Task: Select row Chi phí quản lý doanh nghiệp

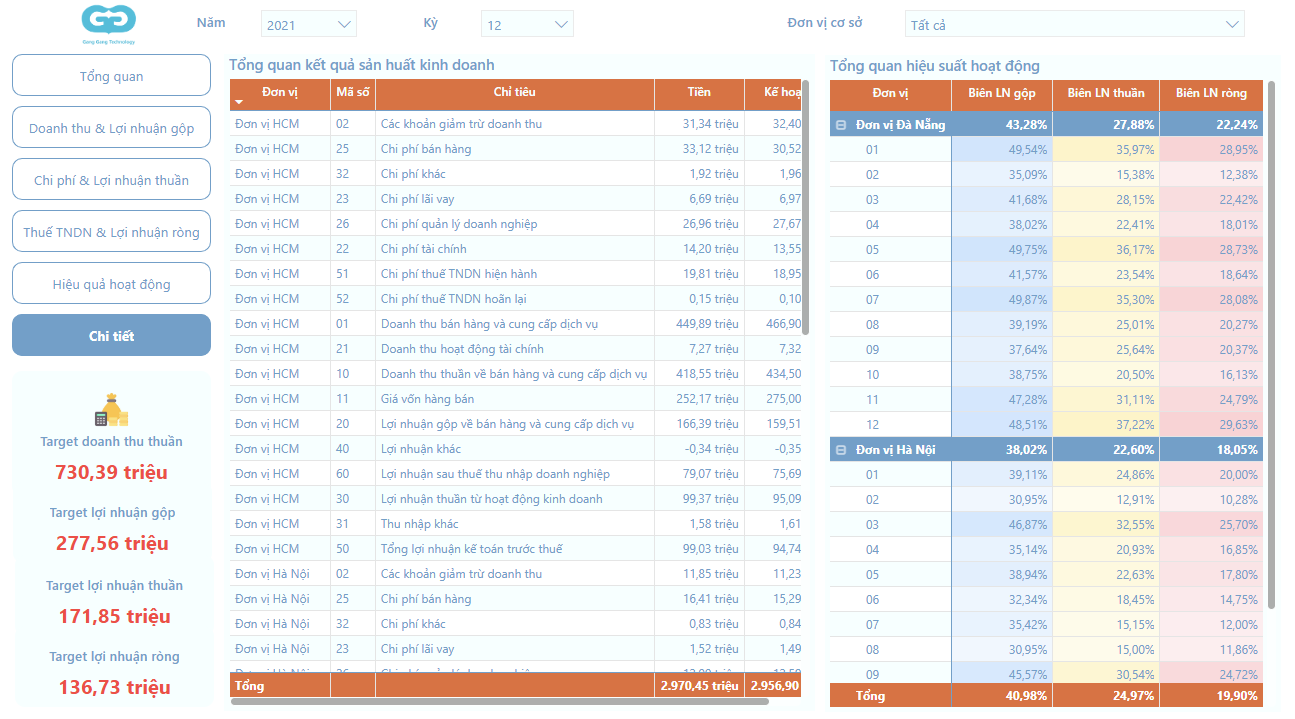Action: point(515,224)
